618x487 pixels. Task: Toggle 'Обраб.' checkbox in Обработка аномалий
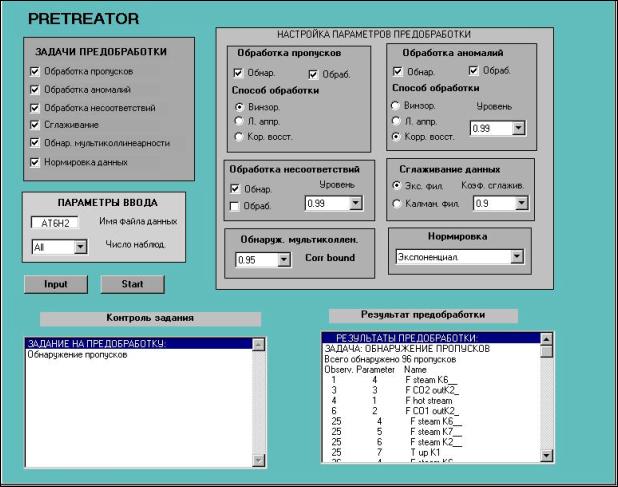click(x=473, y=71)
